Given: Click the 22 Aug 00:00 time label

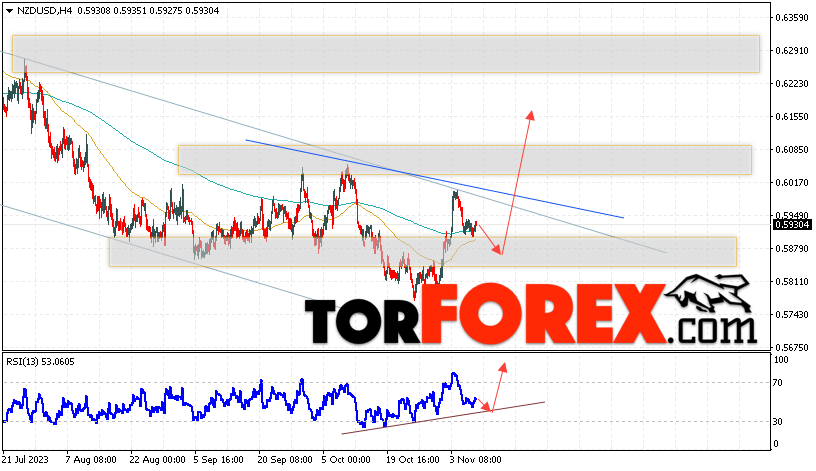Looking at the screenshot, I should tap(158, 460).
